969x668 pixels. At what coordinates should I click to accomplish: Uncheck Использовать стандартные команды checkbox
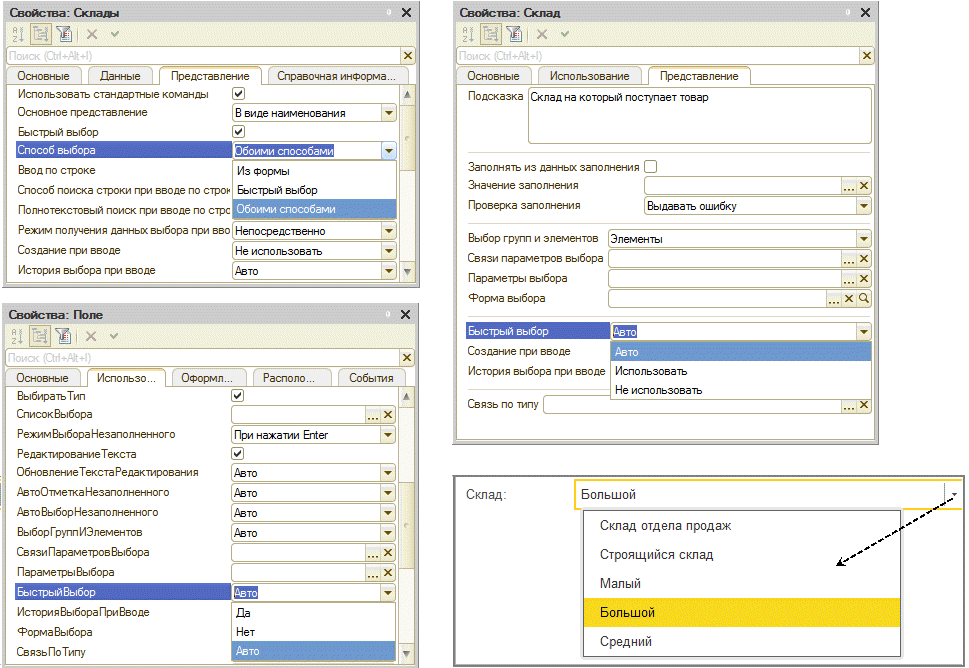[239, 94]
